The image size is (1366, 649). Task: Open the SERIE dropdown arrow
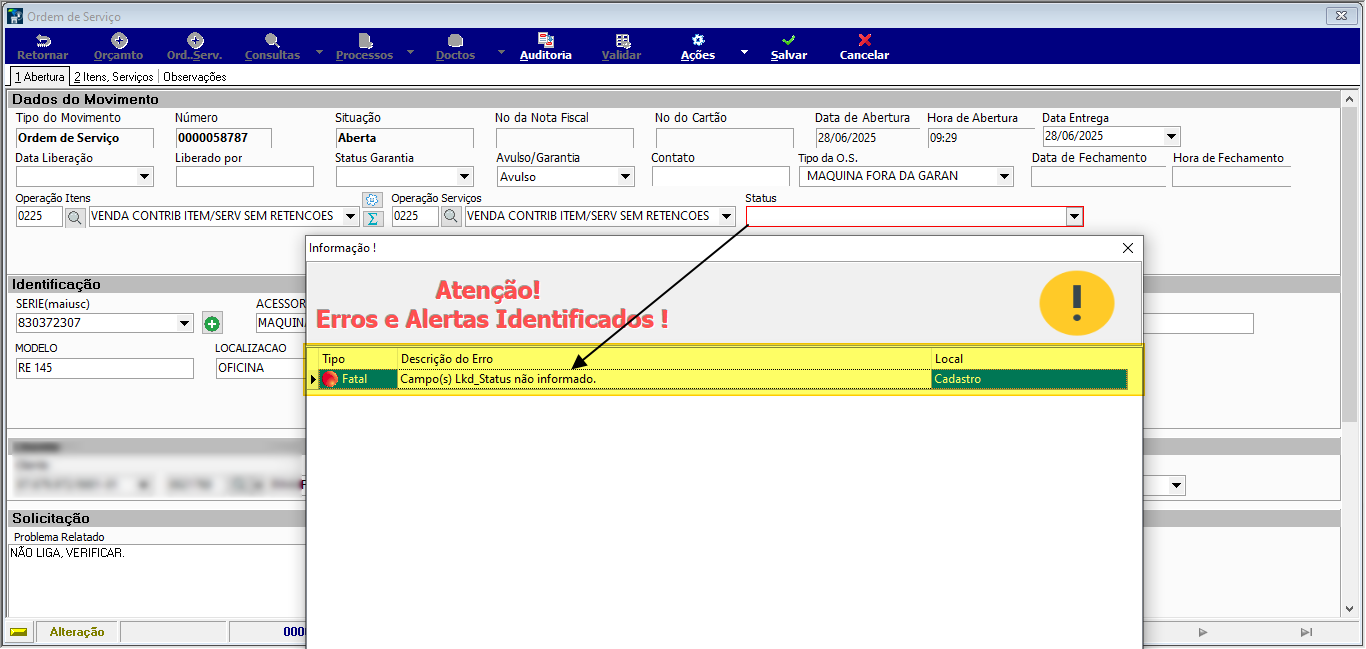184,323
